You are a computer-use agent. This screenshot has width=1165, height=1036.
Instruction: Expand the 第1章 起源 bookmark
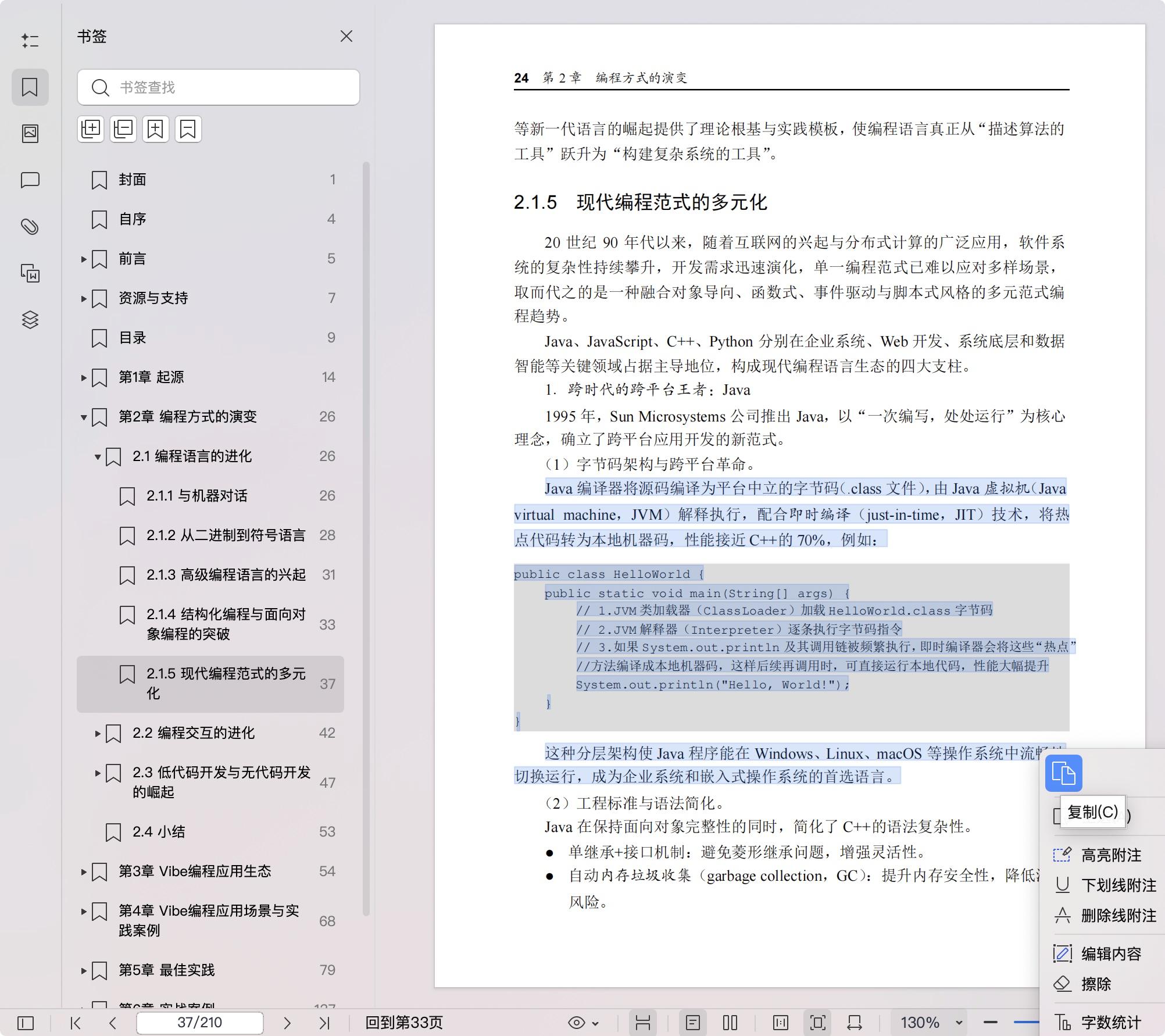84,377
